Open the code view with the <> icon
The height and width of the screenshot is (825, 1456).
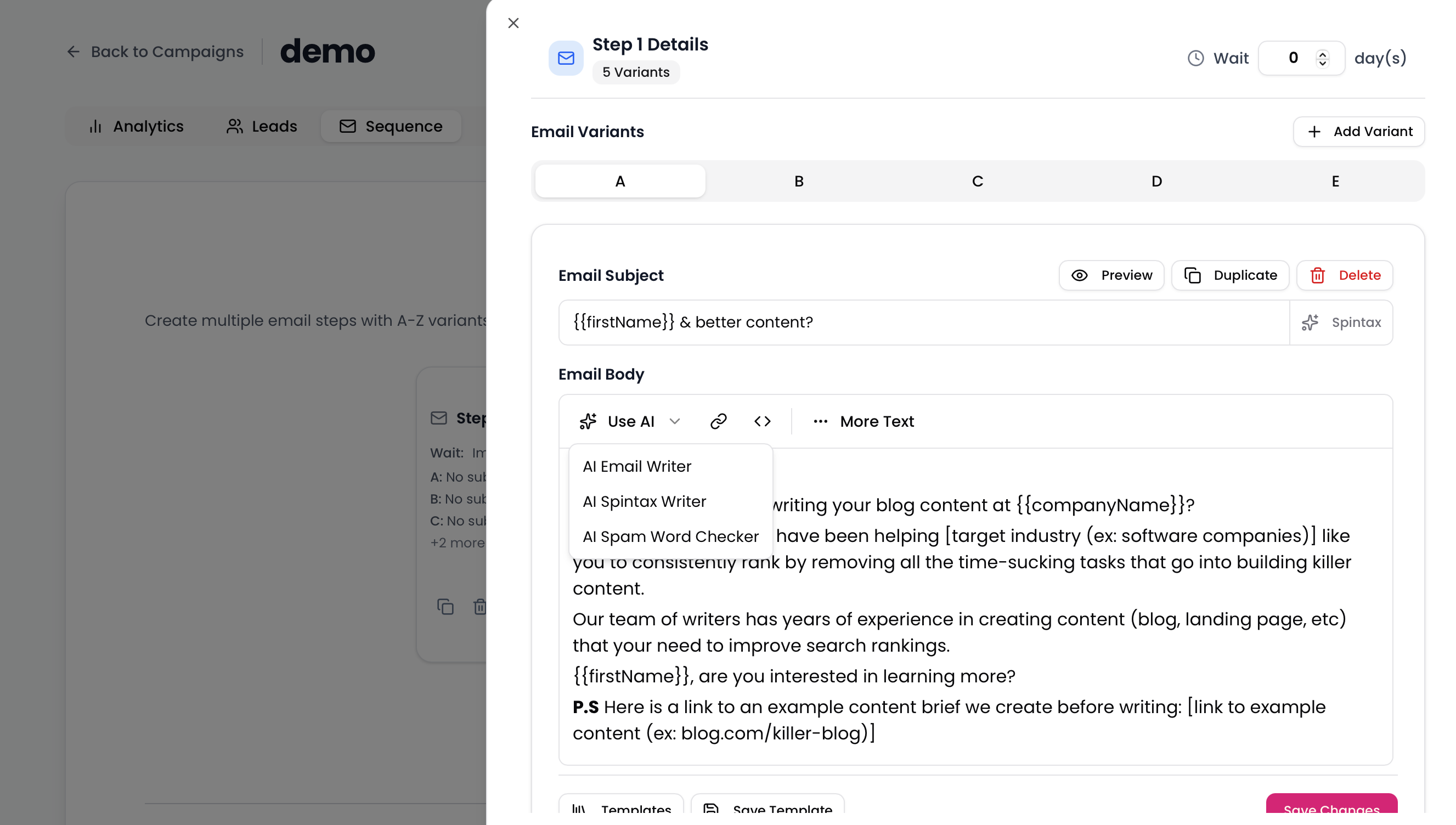pos(762,421)
